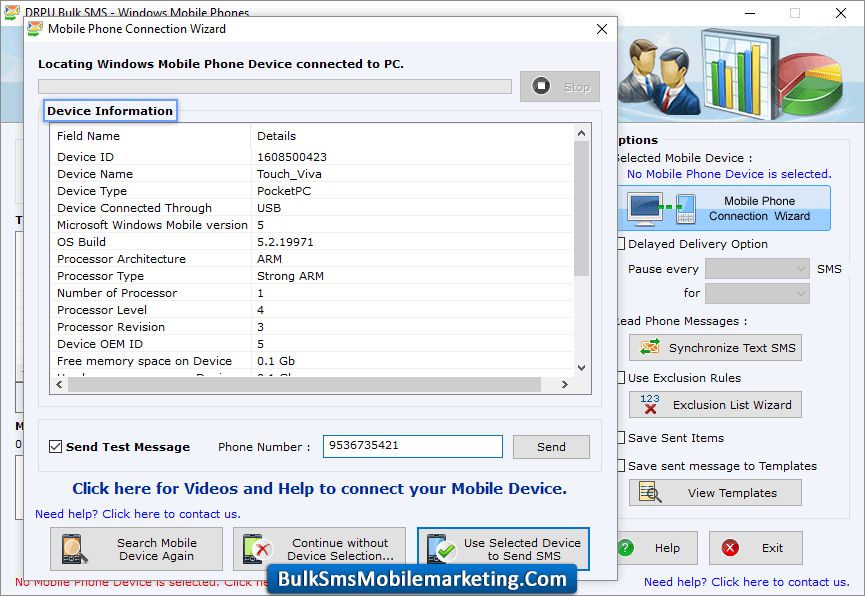
Task: Open Videos and Help to connect link
Action: coord(319,488)
